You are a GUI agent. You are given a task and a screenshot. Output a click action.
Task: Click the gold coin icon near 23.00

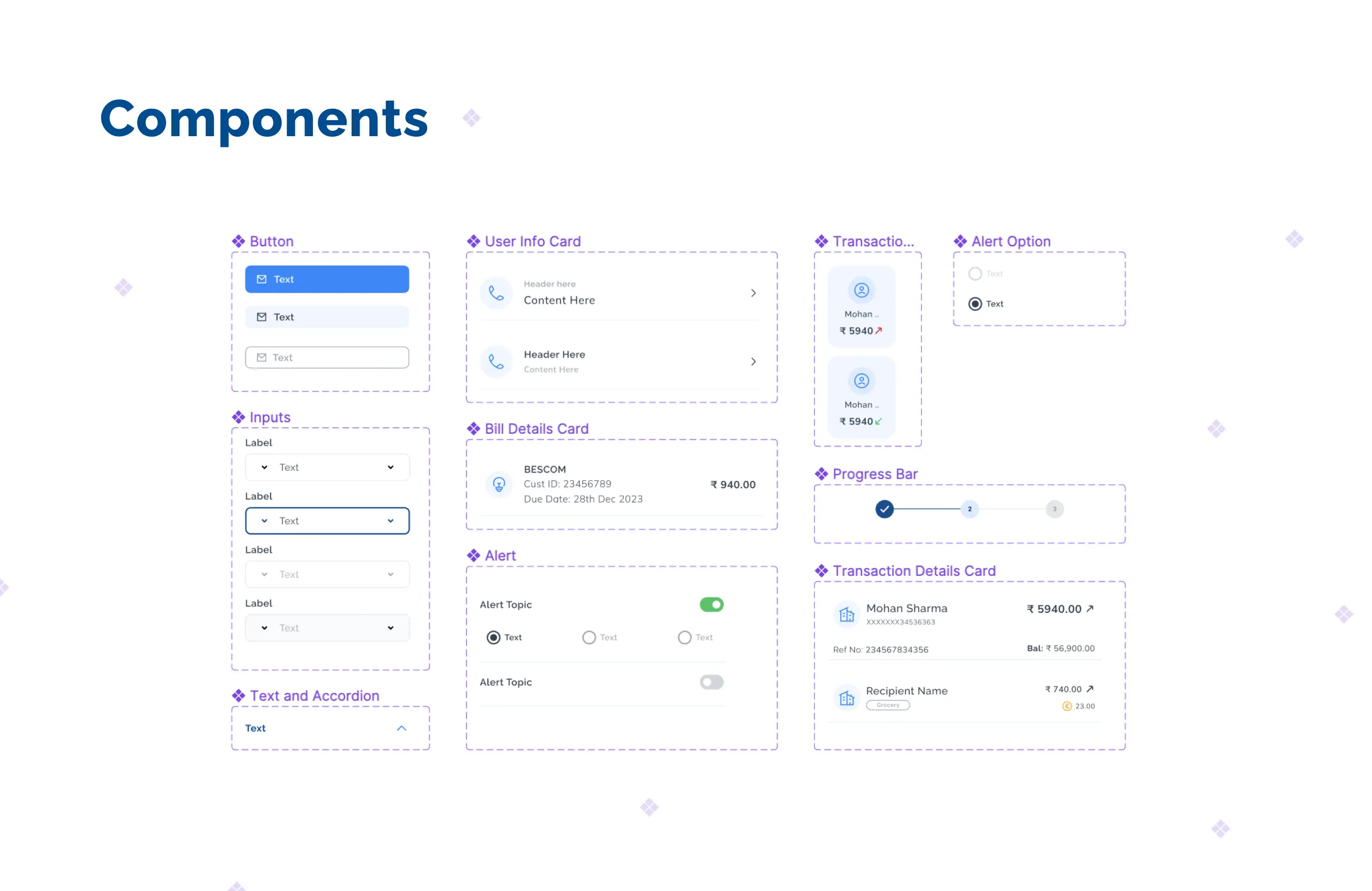pos(1068,706)
